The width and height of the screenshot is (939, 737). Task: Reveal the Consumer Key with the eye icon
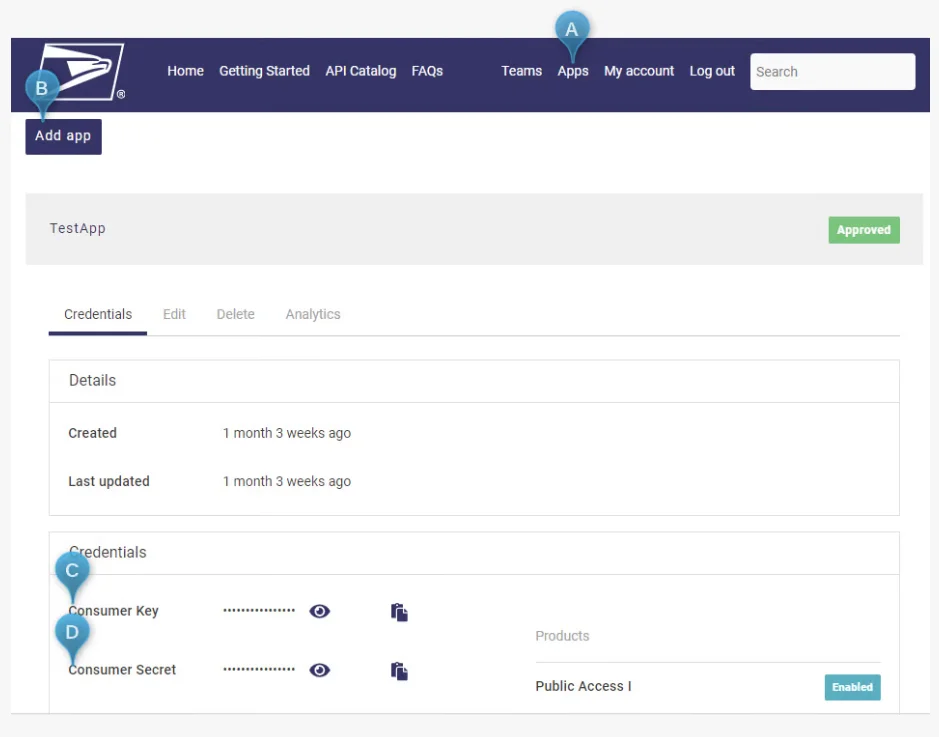319,611
